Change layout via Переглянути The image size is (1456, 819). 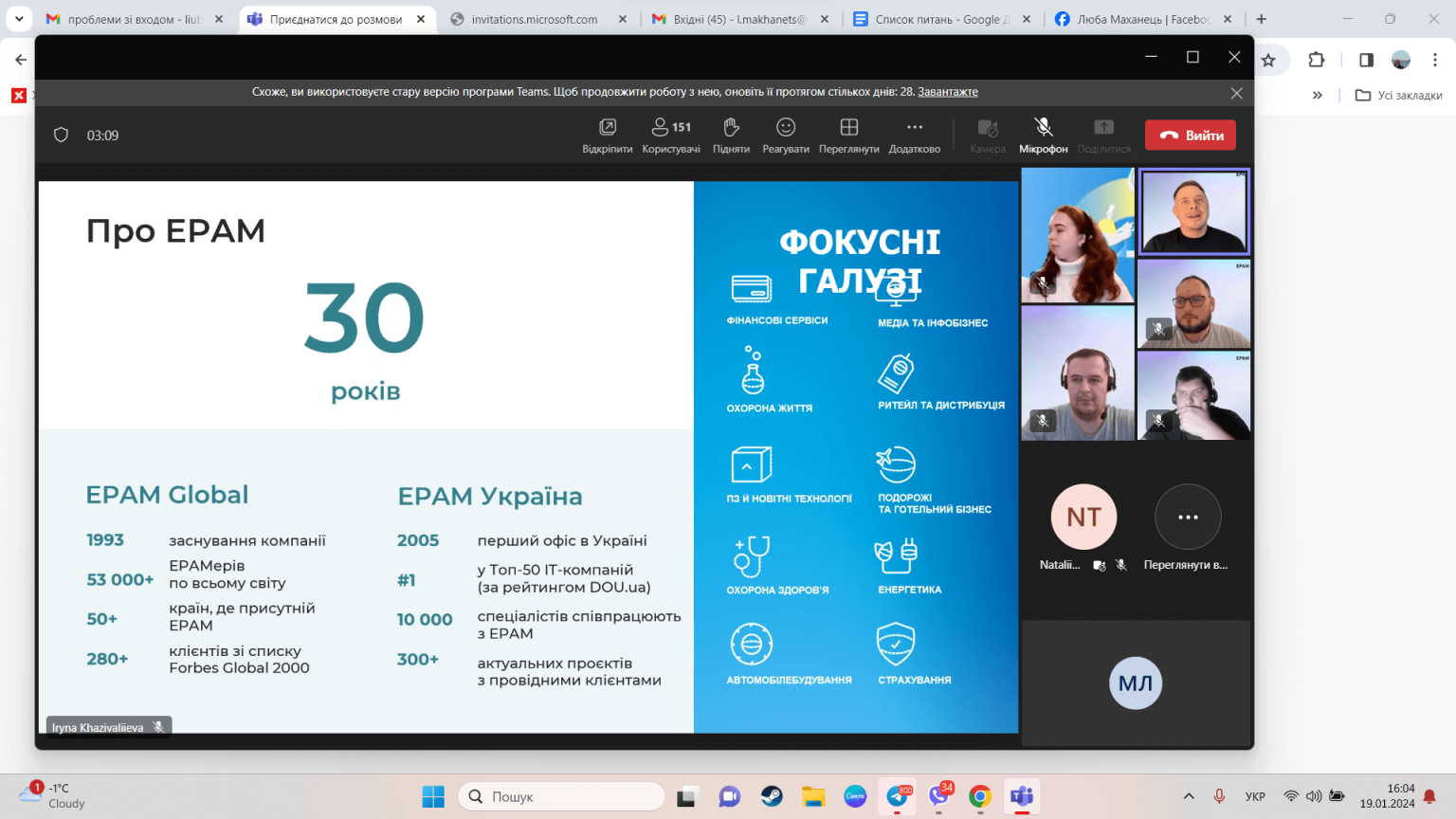pos(849,136)
